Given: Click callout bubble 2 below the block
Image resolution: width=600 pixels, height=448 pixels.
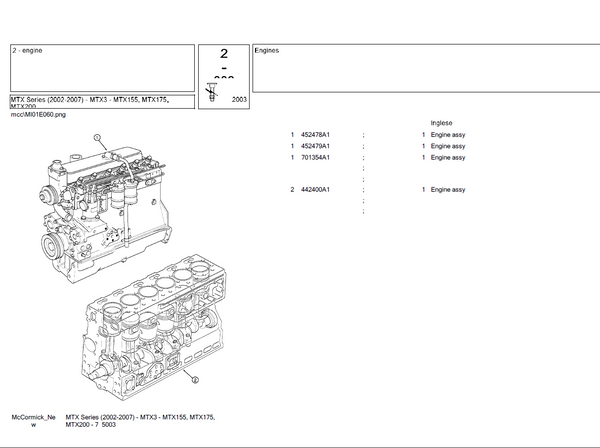Looking at the screenshot, I should pos(195,380).
